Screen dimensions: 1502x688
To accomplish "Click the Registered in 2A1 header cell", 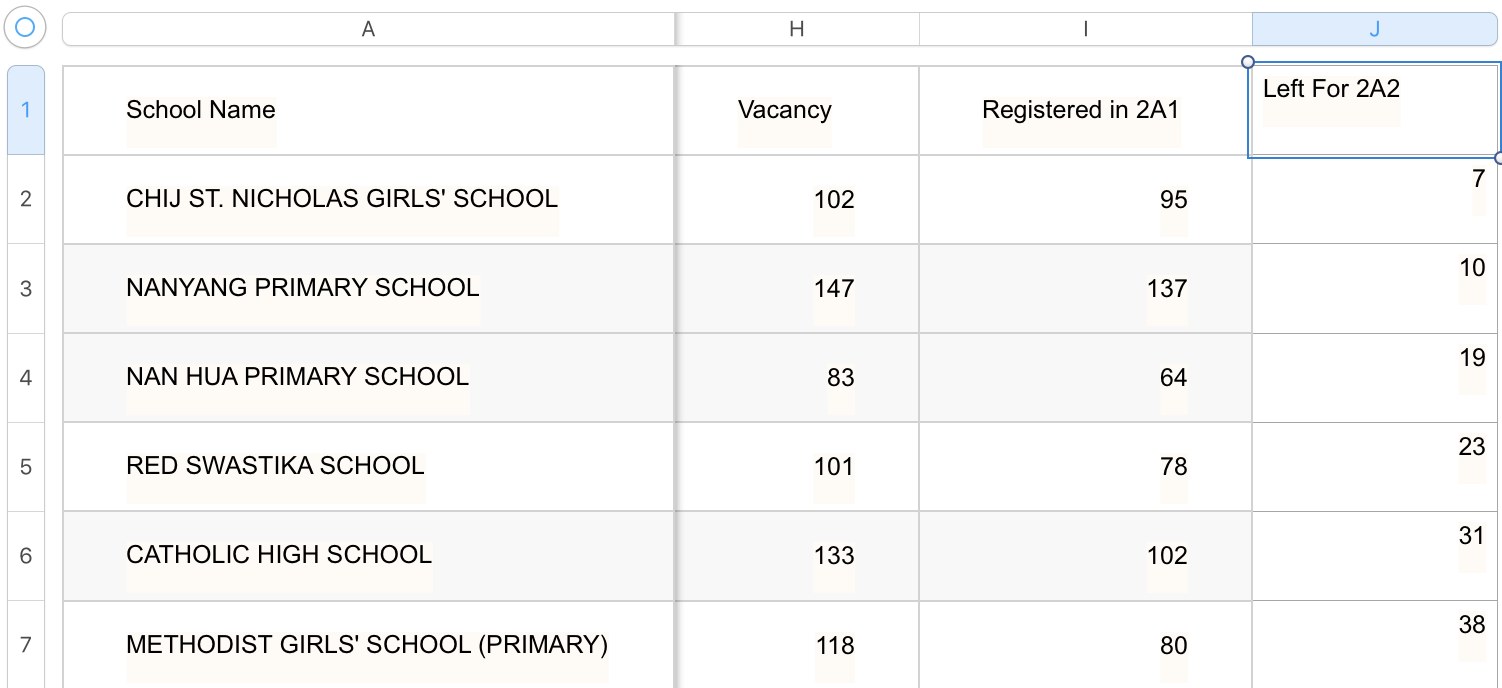I will [x=1085, y=110].
